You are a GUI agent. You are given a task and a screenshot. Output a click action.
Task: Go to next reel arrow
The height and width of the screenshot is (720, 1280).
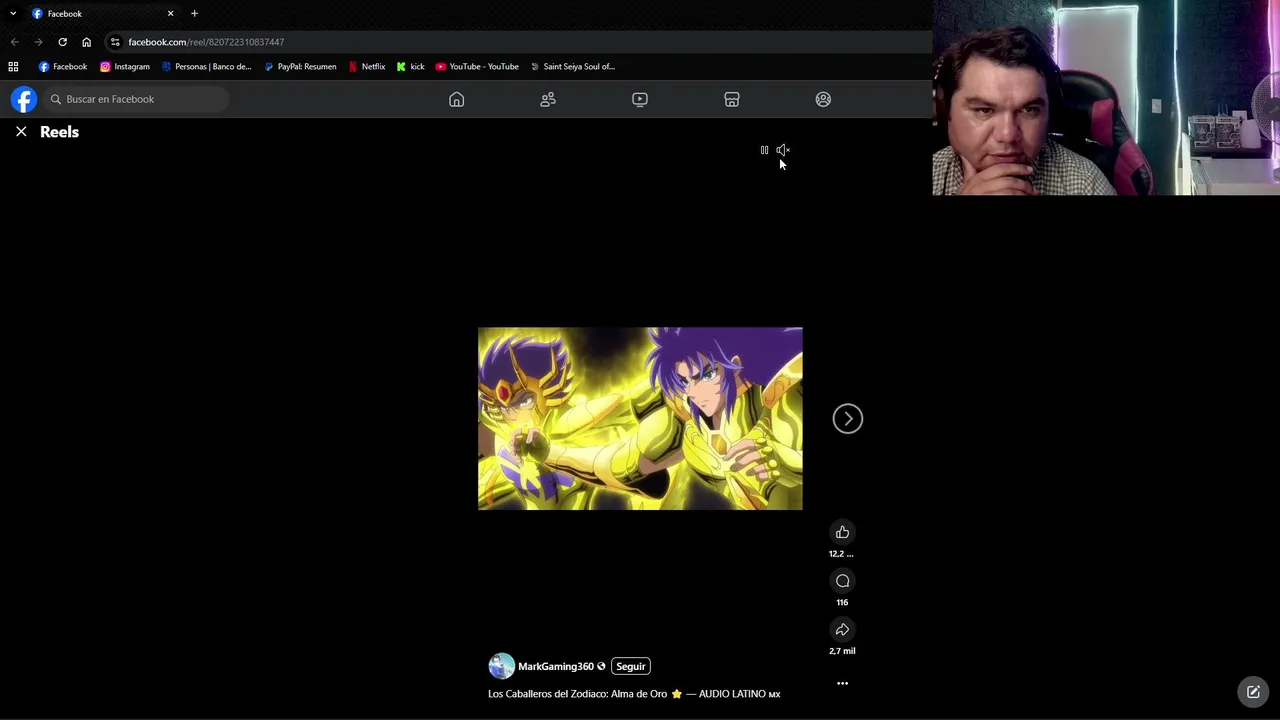pyautogui.click(x=848, y=419)
